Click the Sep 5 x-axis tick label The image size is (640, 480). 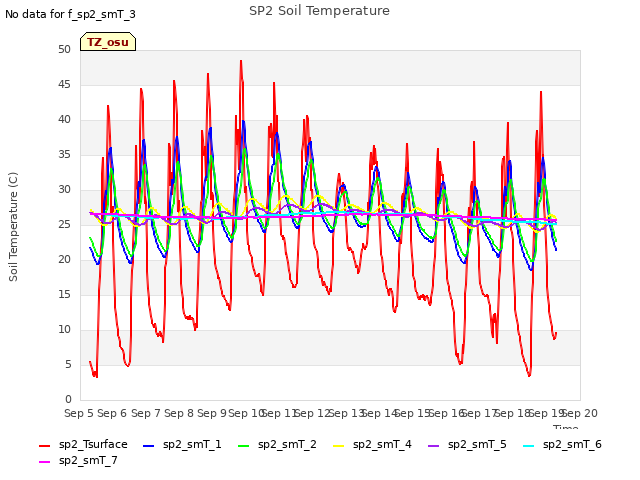(79, 413)
